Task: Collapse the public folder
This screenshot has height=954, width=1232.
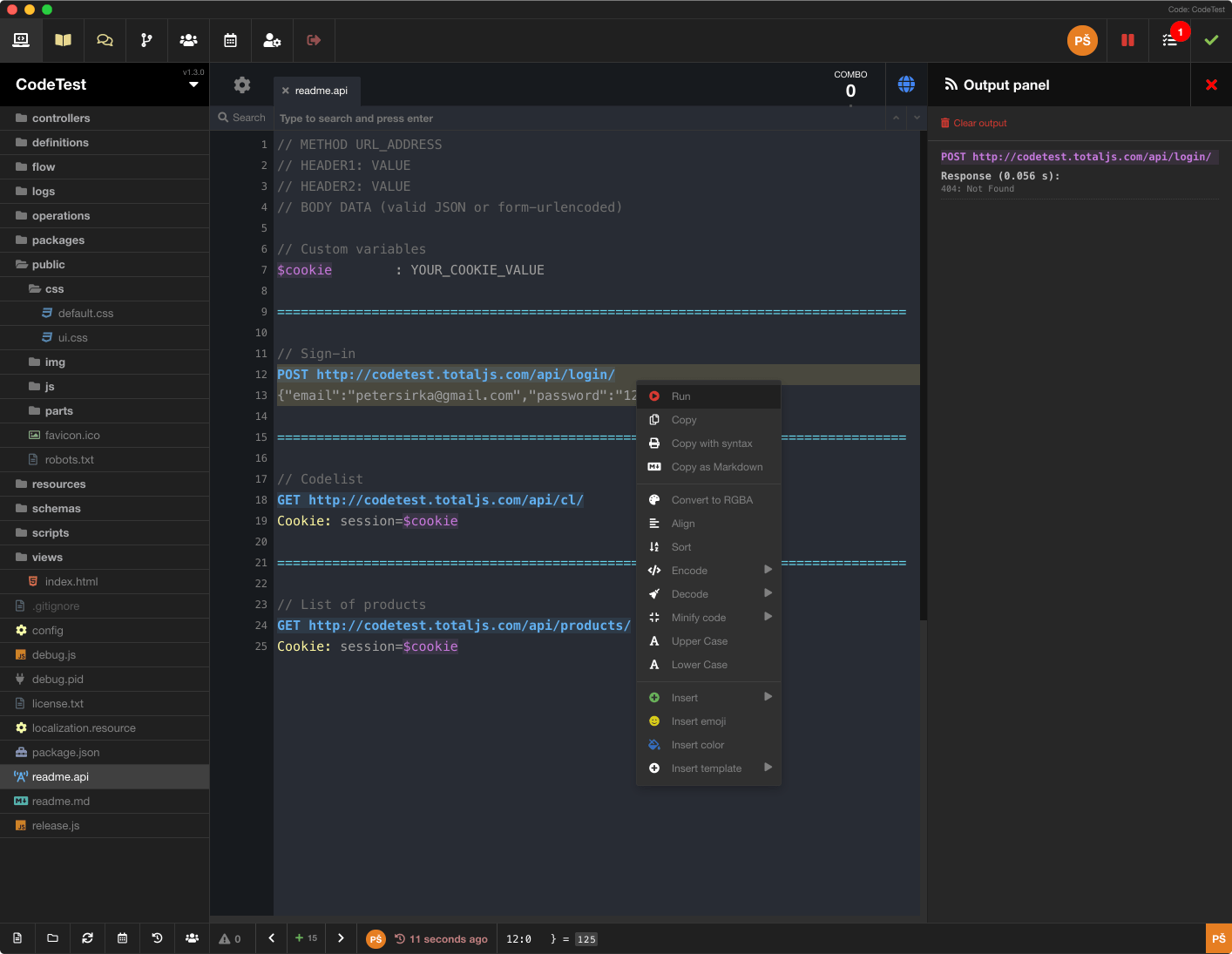Action: click(105, 264)
